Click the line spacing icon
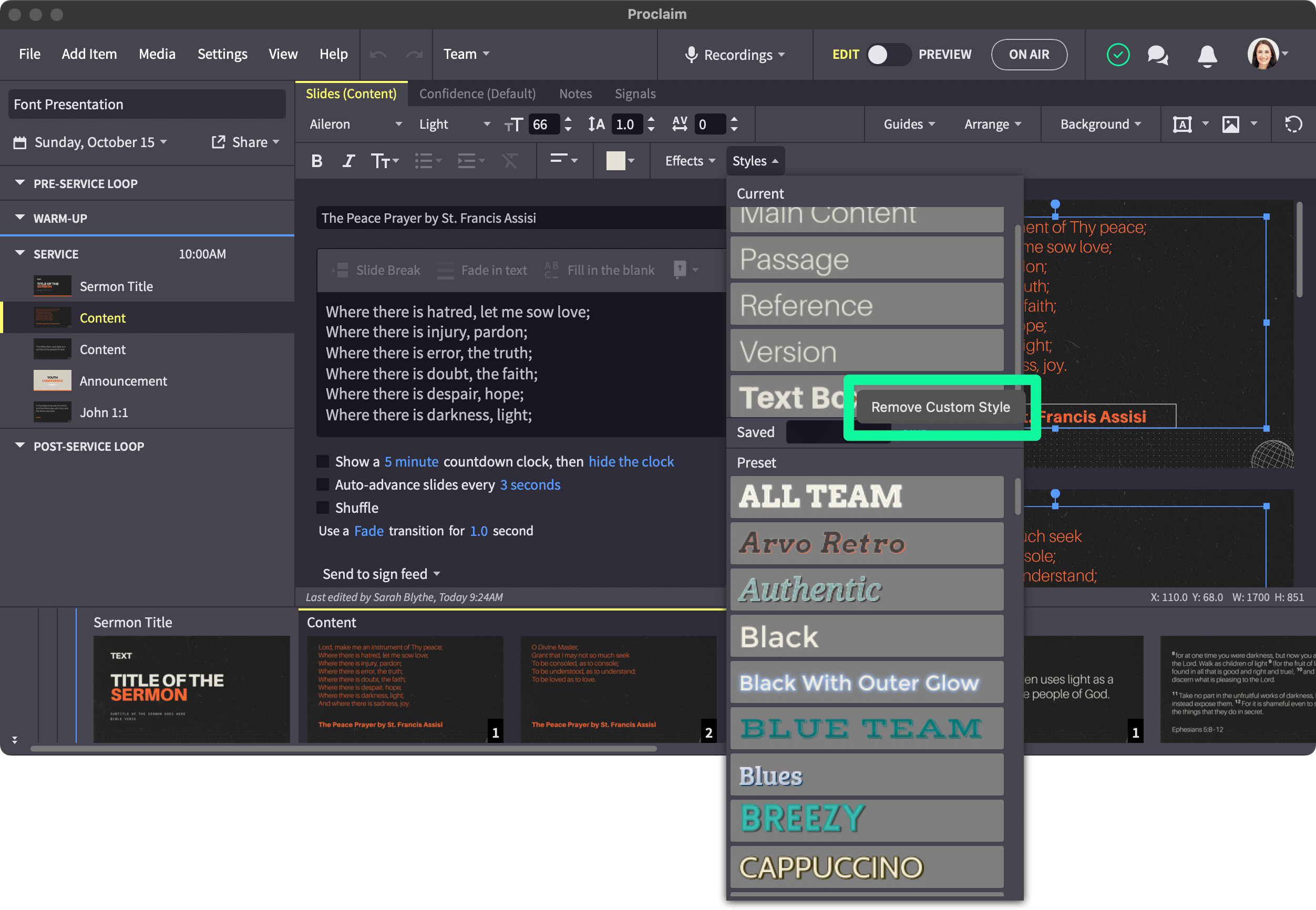Image resolution: width=1316 pixels, height=910 pixels. 597,125
